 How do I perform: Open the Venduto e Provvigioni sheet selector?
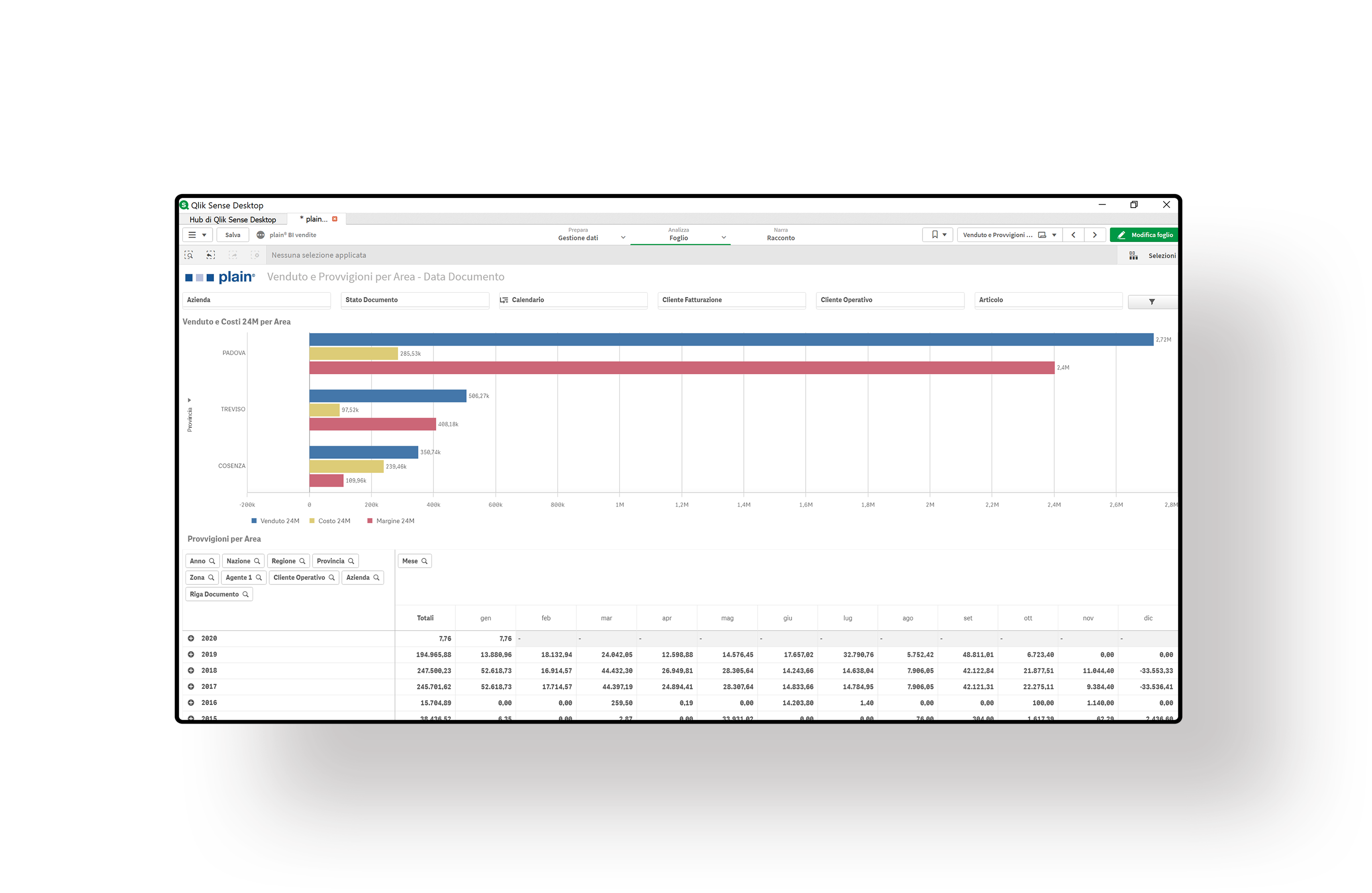(1009, 235)
